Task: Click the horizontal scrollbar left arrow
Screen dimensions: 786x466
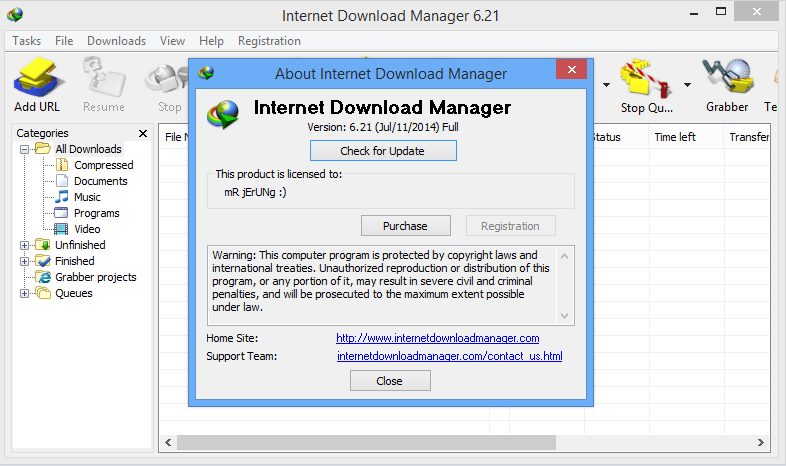Action: [168, 442]
